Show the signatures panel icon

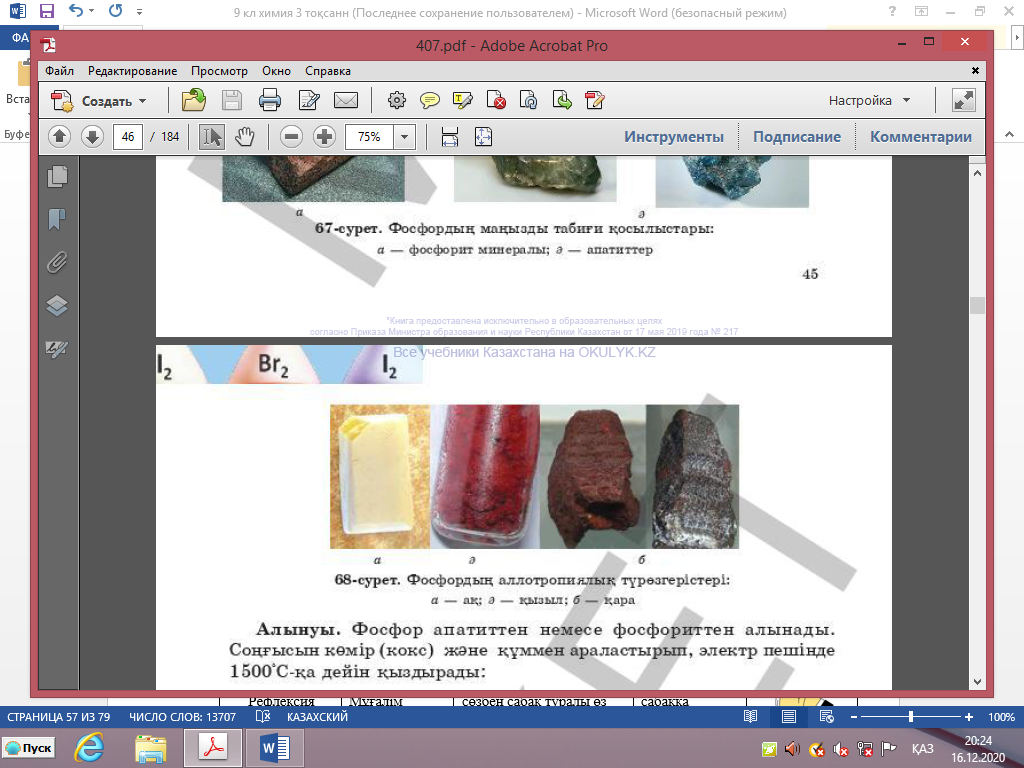57,349
